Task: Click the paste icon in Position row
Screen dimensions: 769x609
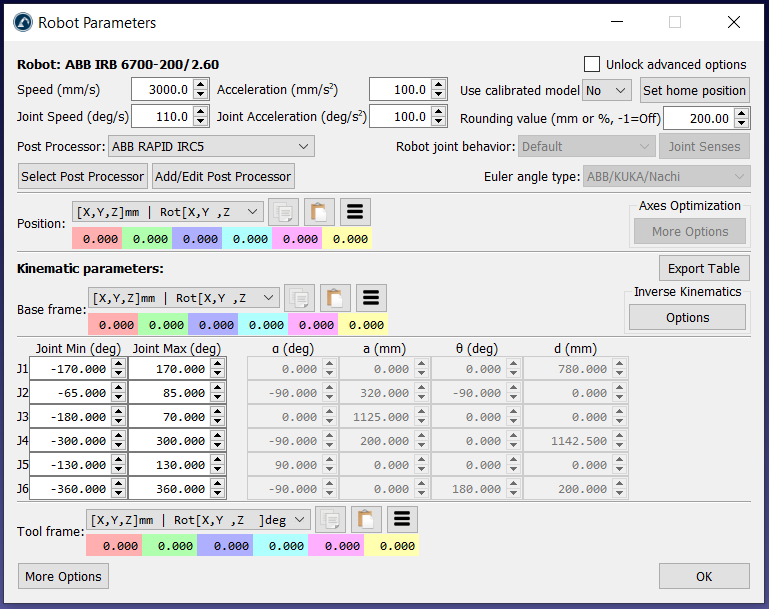Action: pyautogui.click(x=319, y=211)
